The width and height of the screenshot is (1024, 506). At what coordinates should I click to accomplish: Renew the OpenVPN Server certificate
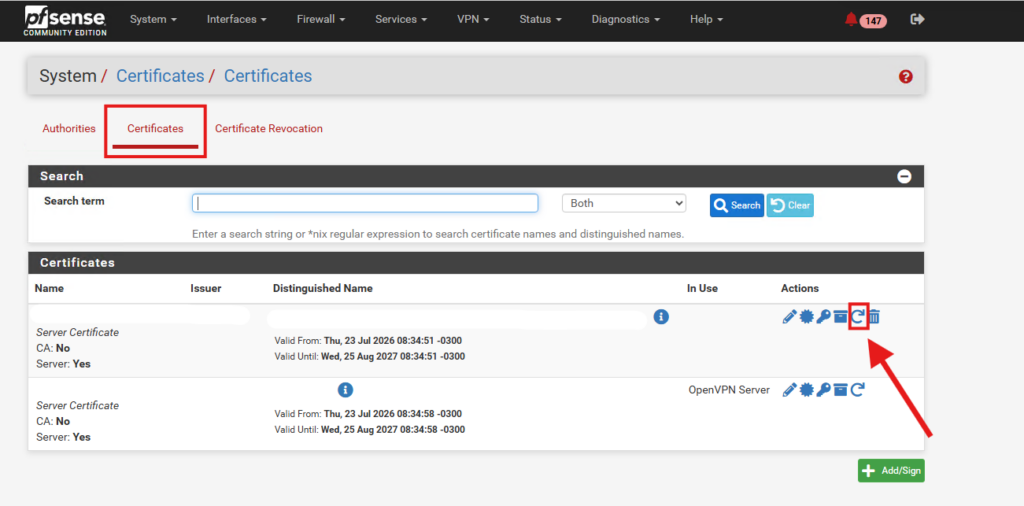click(857, 390)
